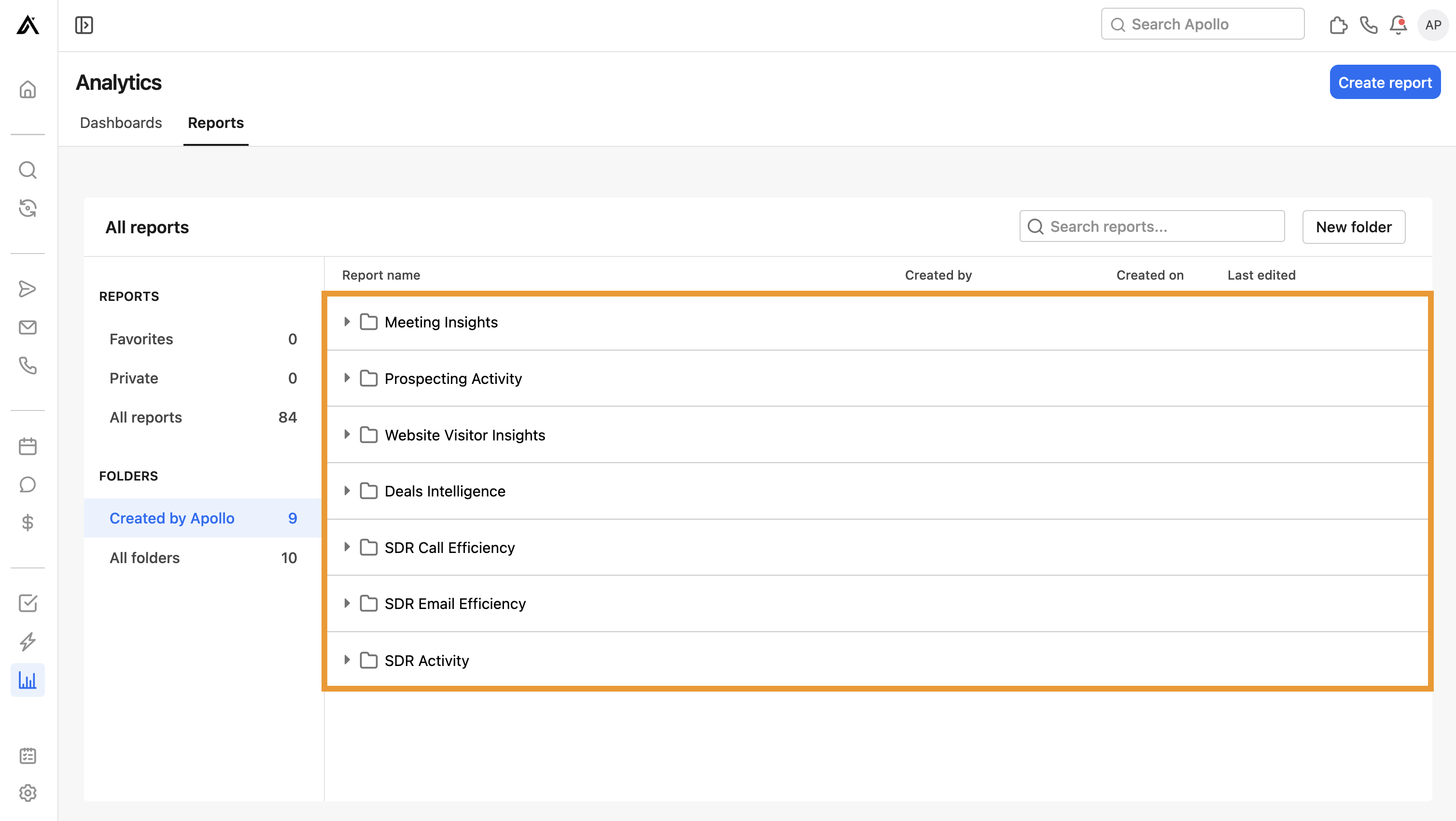Open the Conversations chat bubble icon
The height and width of the screenshot is (821, 1456).
click(x=28, y=484)
